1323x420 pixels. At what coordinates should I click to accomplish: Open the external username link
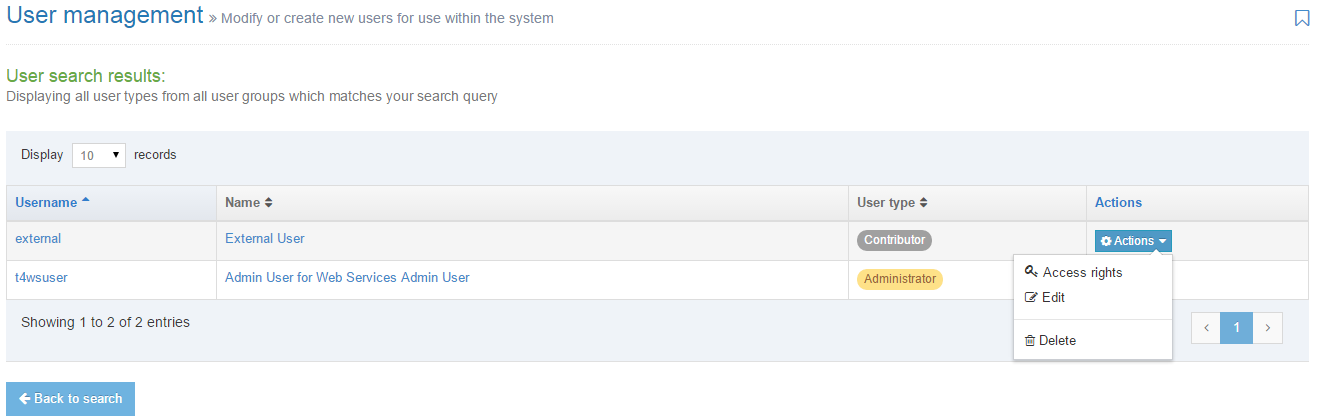tap(38, 239)
